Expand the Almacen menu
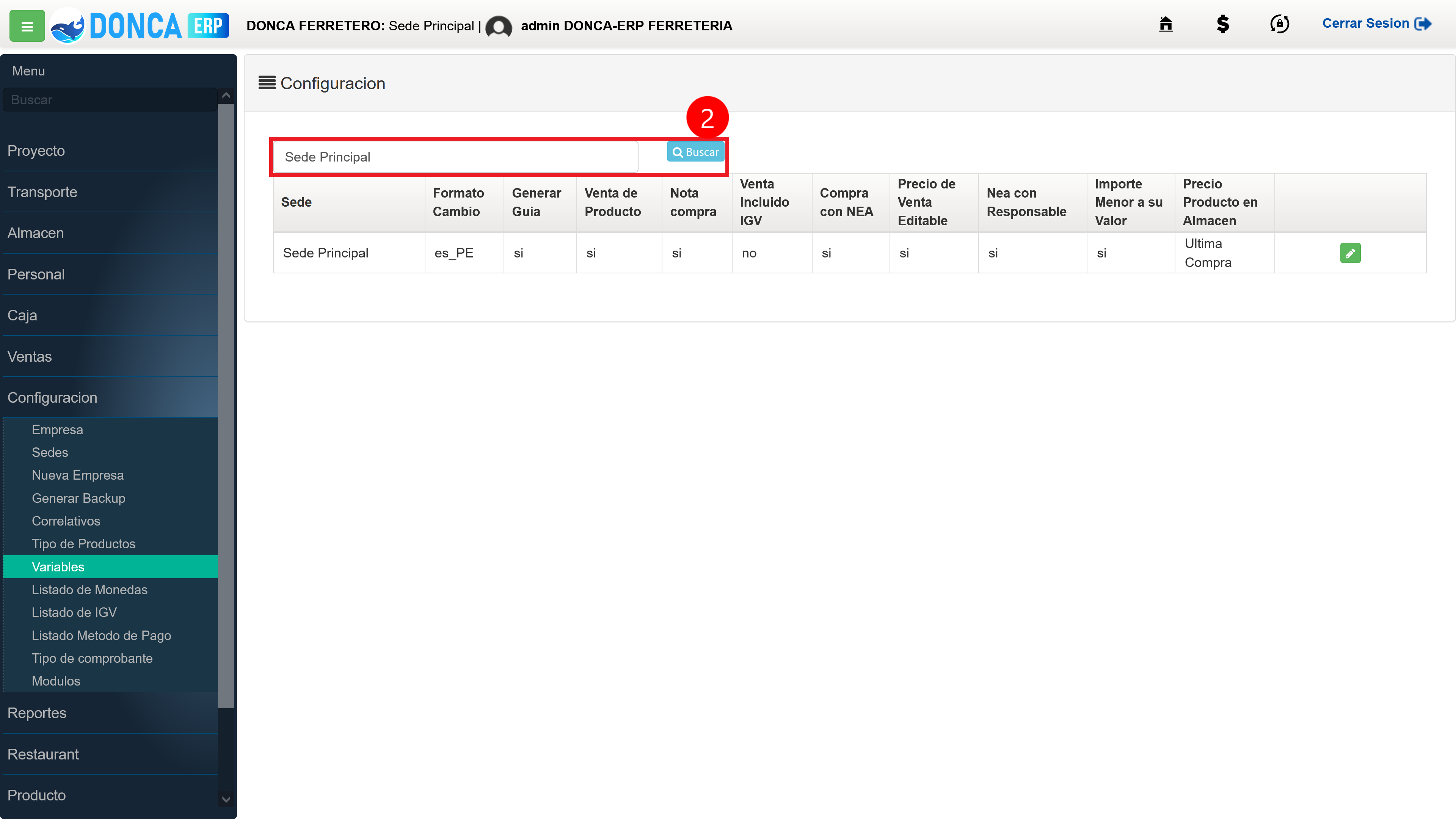1456x819 pixels. pos(110,234)
